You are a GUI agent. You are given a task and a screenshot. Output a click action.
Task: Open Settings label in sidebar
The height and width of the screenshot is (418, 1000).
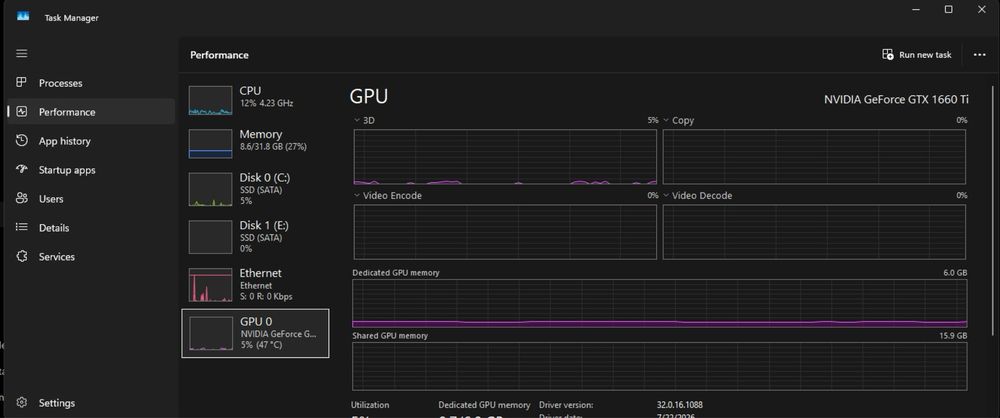point(57,403)
